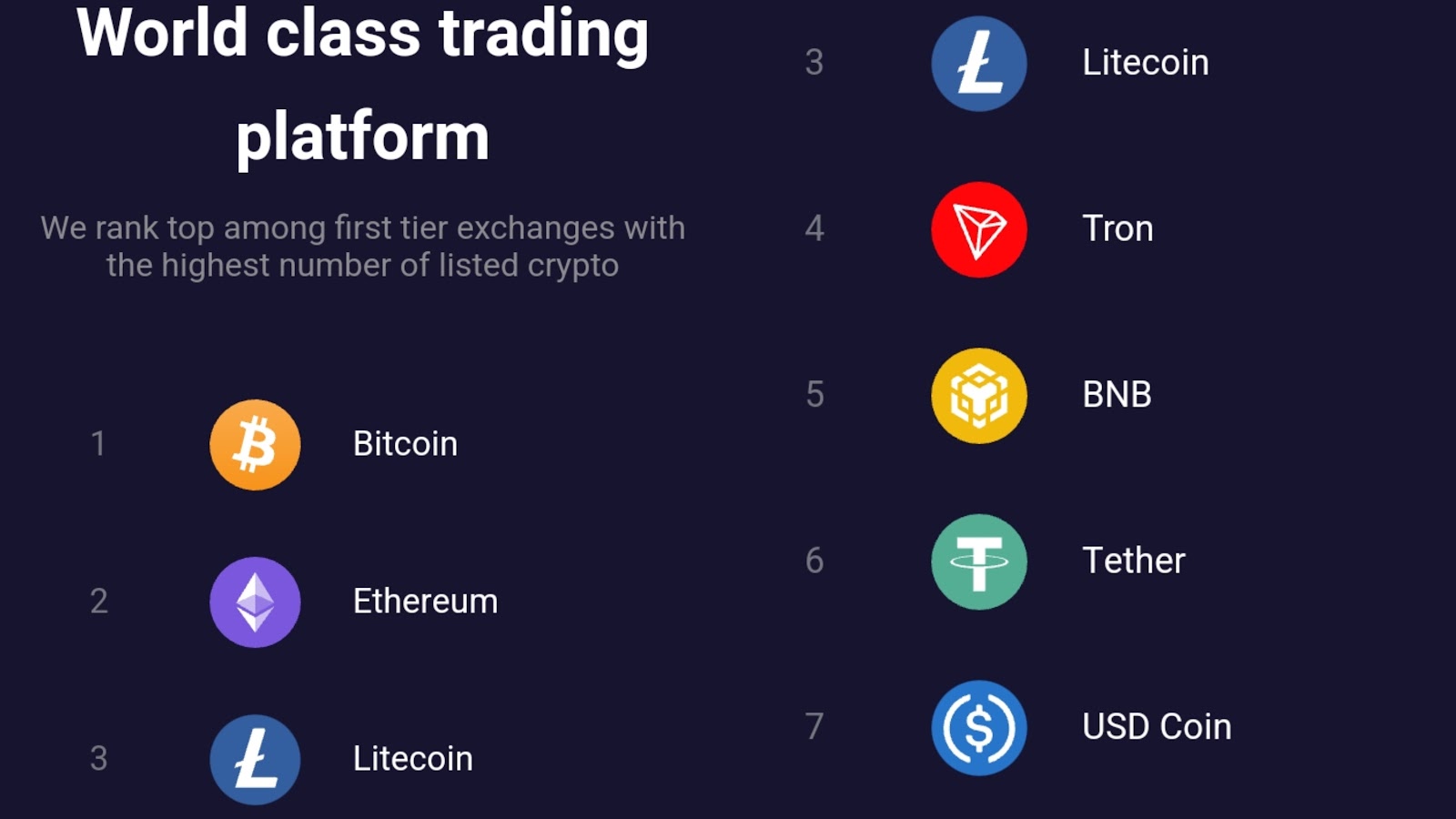
Task: Open the Tether coin name
Action: pyautogui.click(x=1133, y=561)
